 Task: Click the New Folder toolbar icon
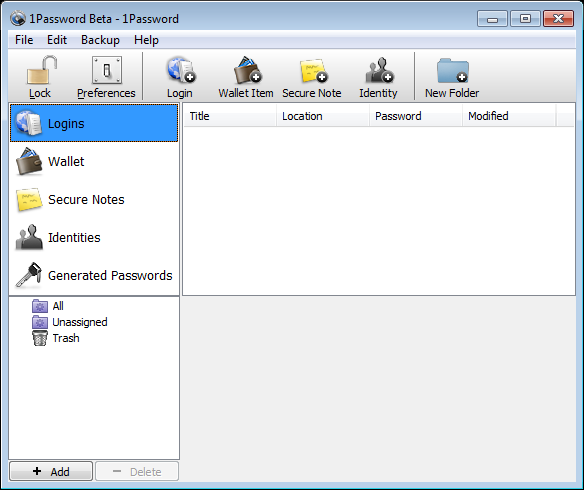pos(452,70)
